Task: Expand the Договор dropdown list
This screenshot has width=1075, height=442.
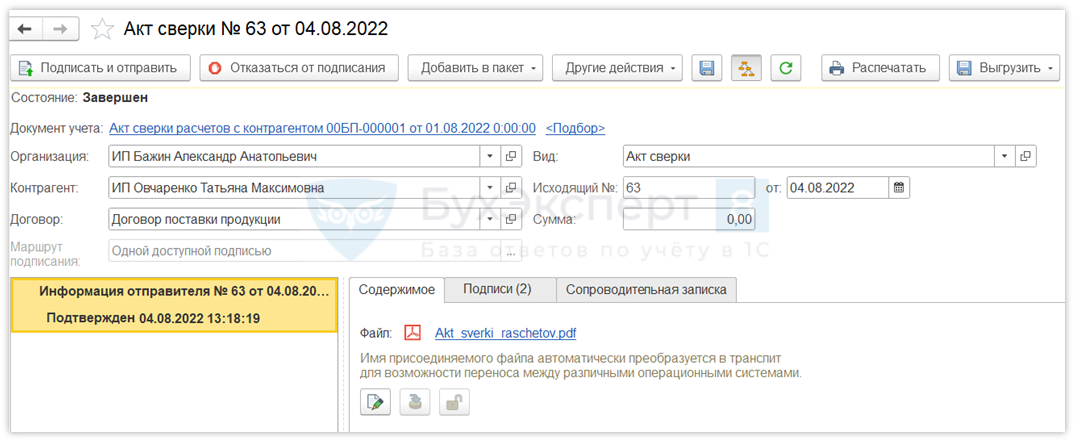Action: pyautogui.click(x=490, y=219)
